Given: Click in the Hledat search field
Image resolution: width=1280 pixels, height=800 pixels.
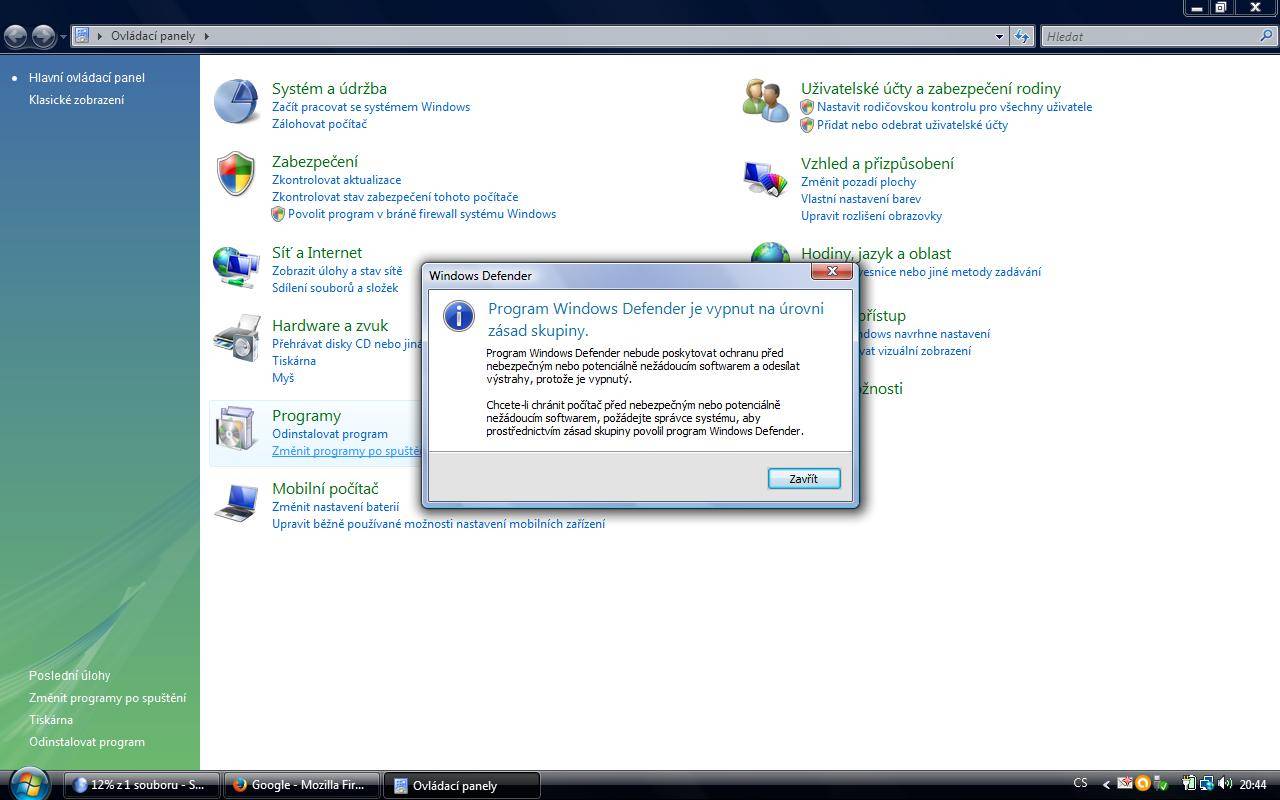Looking at the screenshot, I should point(1150,36).
